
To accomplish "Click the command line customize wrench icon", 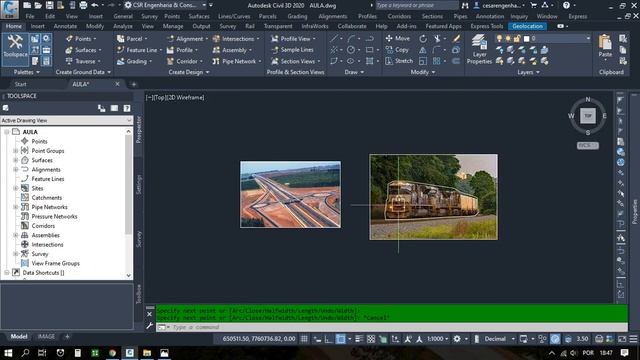I will pos(149,325).
